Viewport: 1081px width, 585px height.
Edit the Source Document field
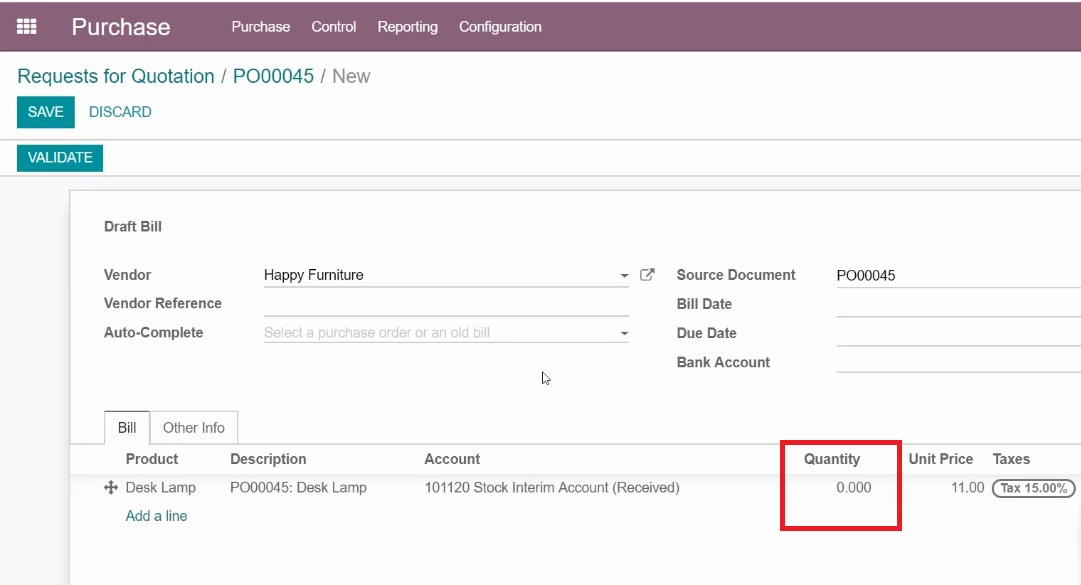pyautogui.click(x=958, y=276)
